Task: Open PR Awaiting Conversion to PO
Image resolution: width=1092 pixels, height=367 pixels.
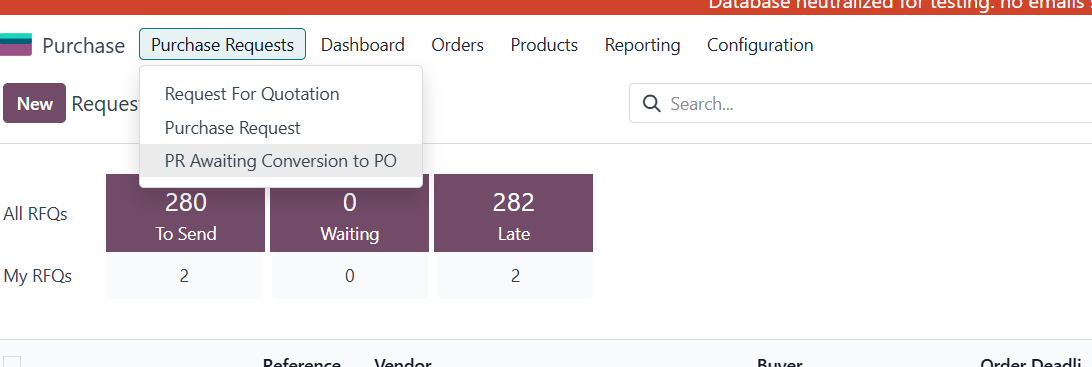Action: pos(281,161)
